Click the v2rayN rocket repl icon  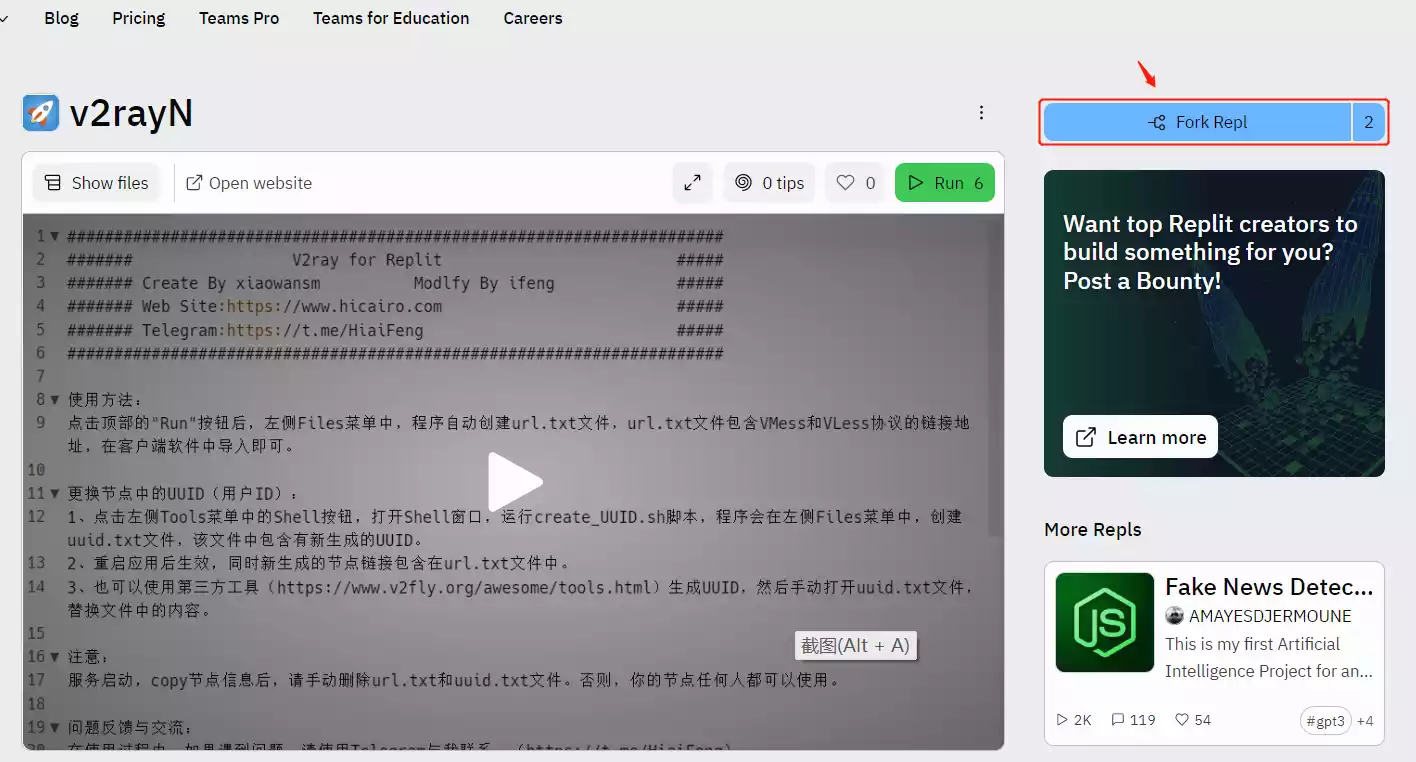(x=39, y=112)
